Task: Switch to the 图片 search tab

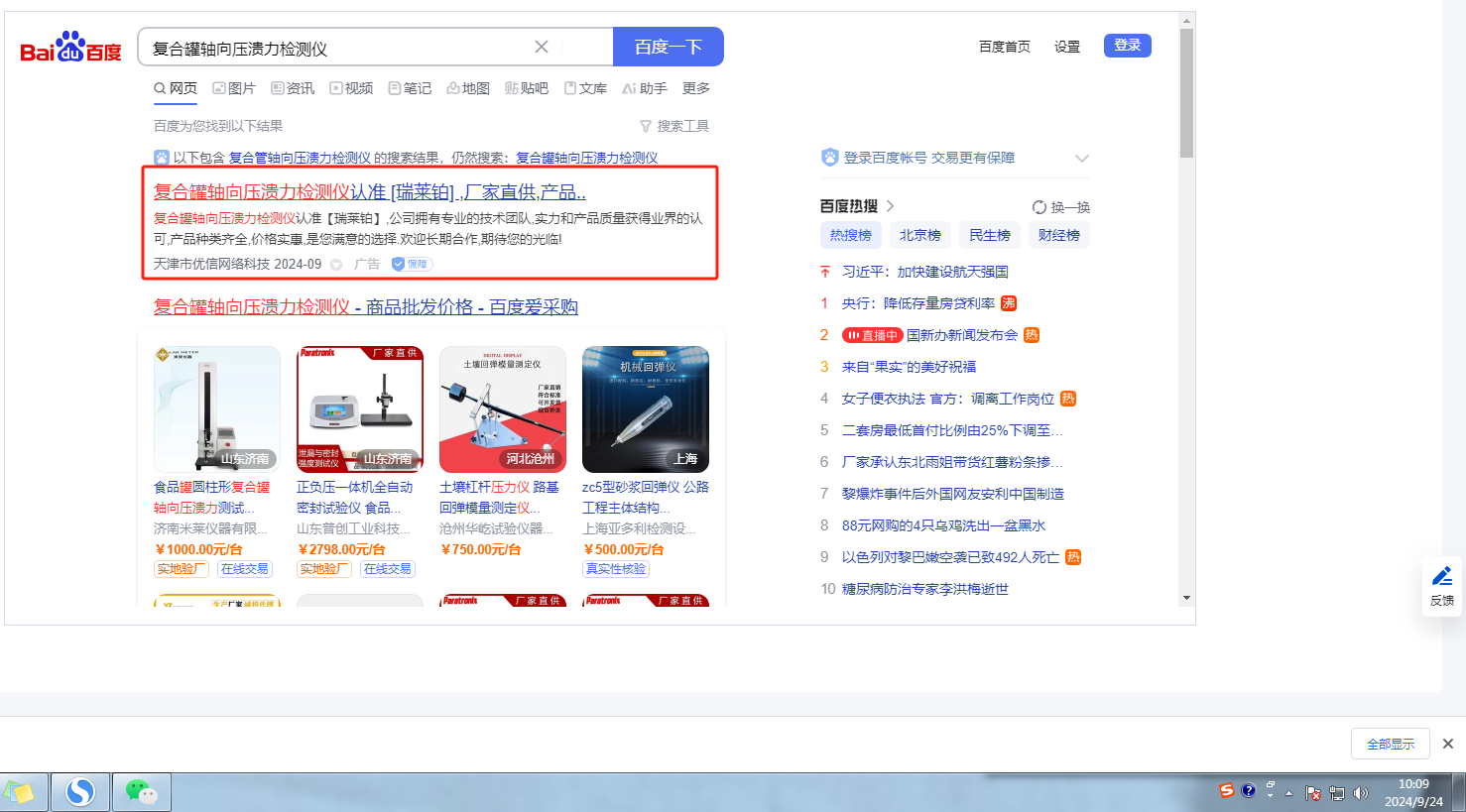Action: [x=234, y=88]
